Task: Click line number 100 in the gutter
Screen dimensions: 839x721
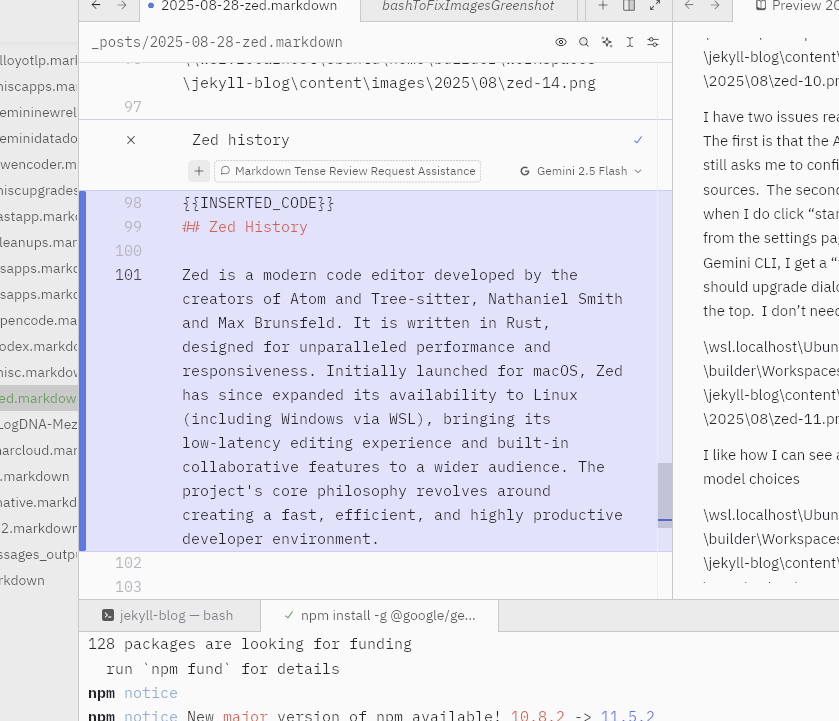Action: tap(128, 251)
